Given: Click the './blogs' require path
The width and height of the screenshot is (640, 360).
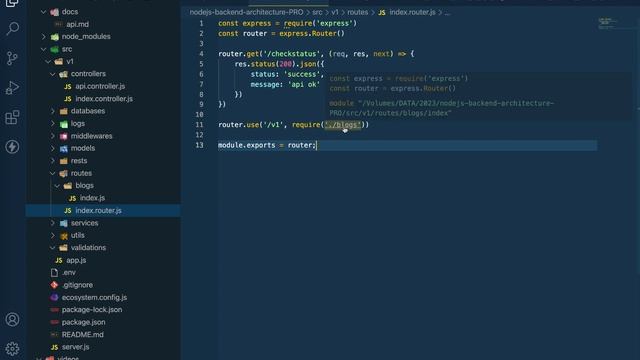Looking at the screenshot, I should point(342,125).
